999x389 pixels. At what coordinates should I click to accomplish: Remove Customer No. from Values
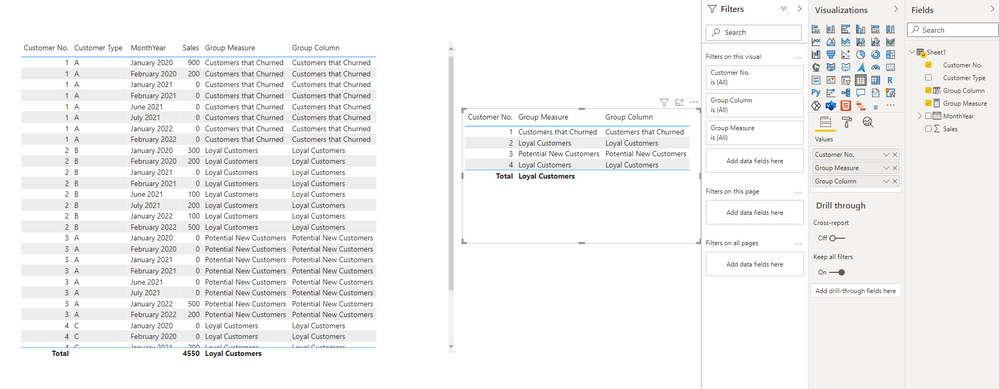pos(895,155)
